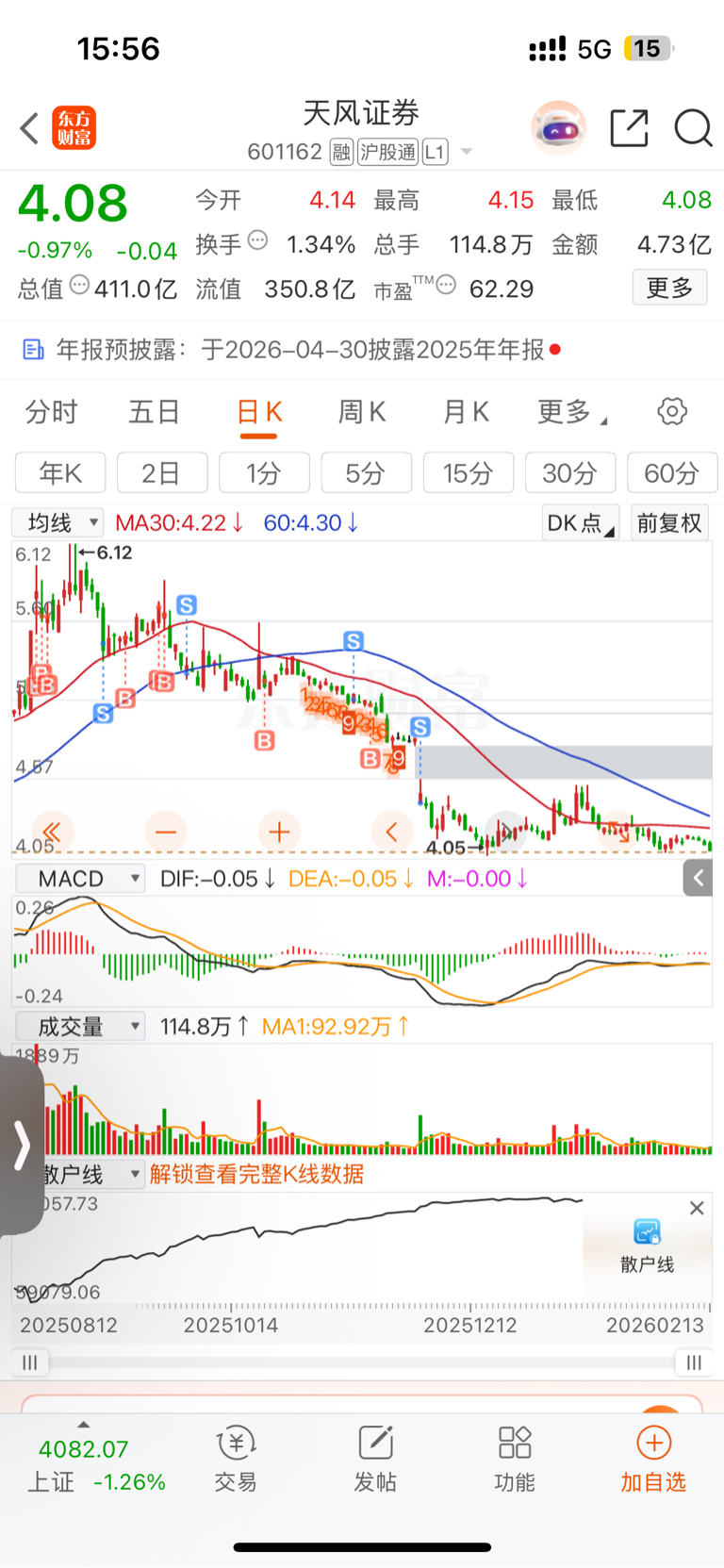
Task: Open MACD indicator dropdown
Action: point(80,879)
